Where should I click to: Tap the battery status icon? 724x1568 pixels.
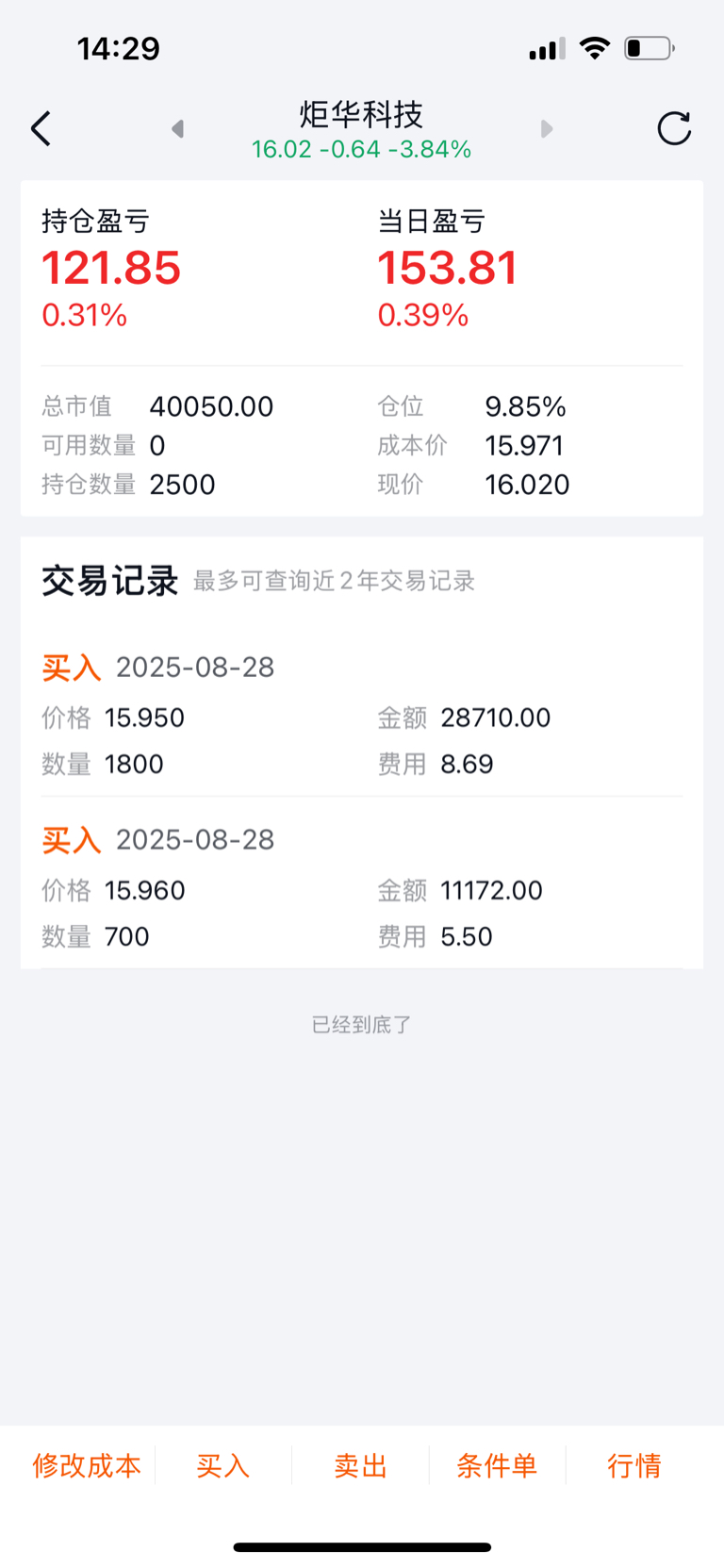click(649, 48)
